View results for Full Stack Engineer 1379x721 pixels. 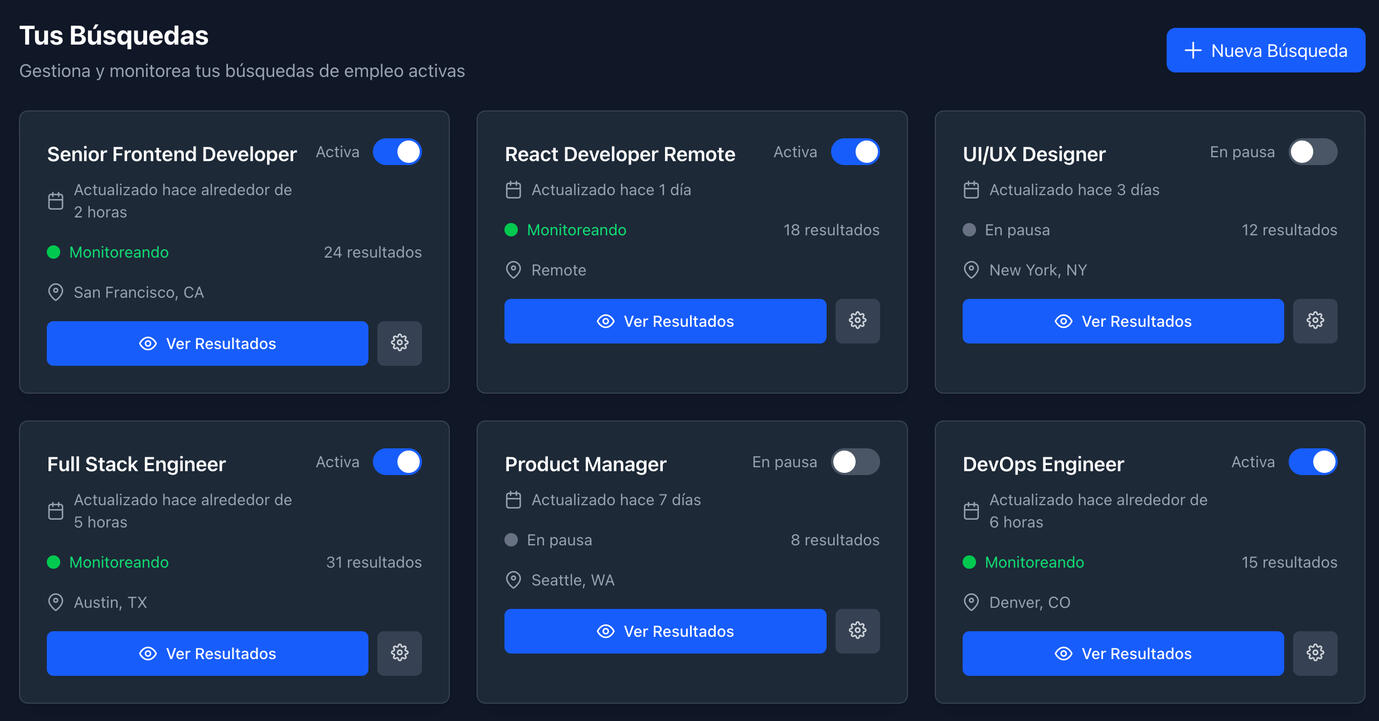pyautogui.click(x=207, y=653)
